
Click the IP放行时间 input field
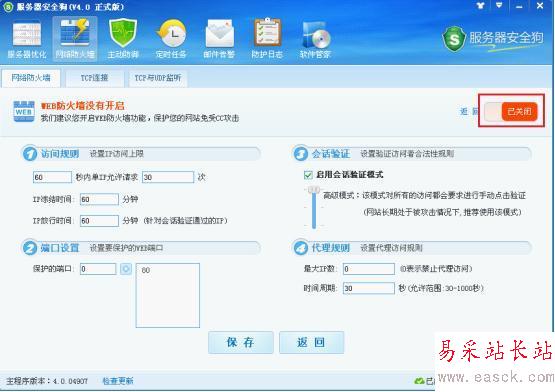99,221
